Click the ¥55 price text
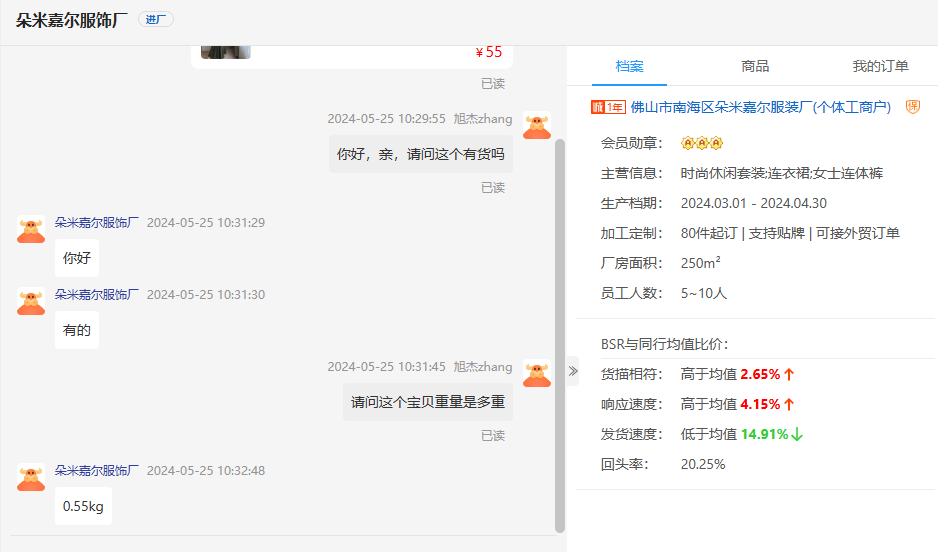 (x=489, y=52)
